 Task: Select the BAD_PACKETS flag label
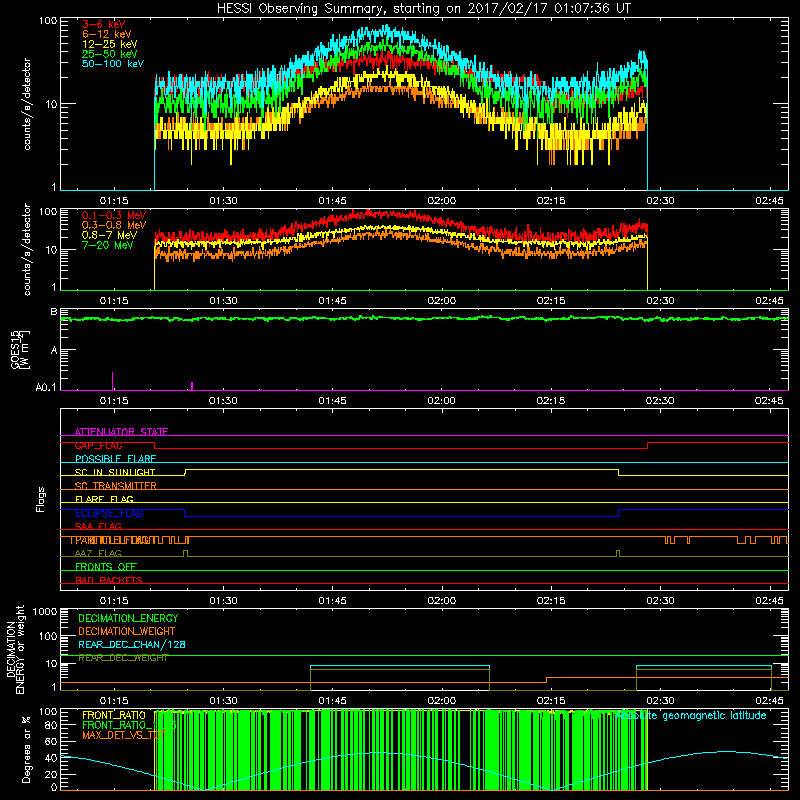109,580
